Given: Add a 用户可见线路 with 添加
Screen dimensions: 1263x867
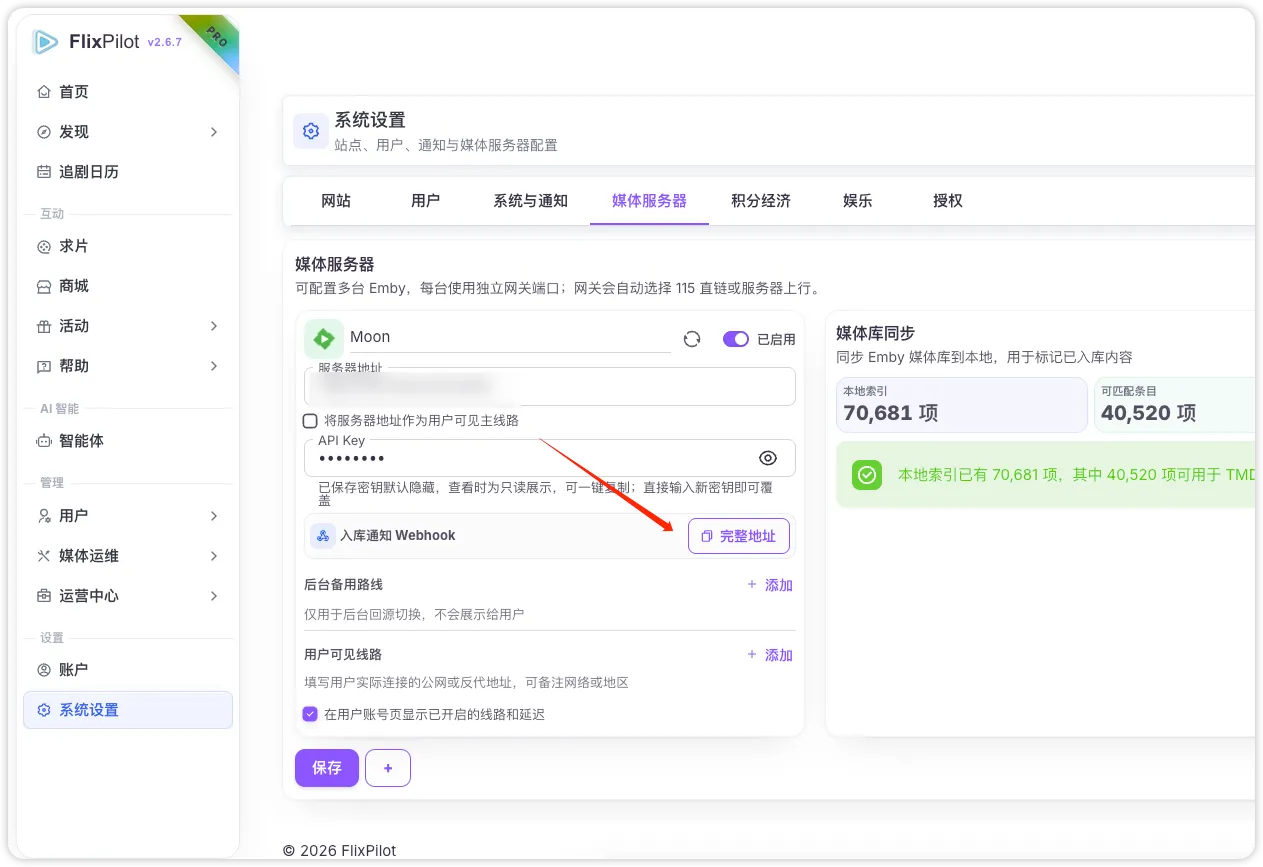Looking at the screenshot, I should (770, 655).
